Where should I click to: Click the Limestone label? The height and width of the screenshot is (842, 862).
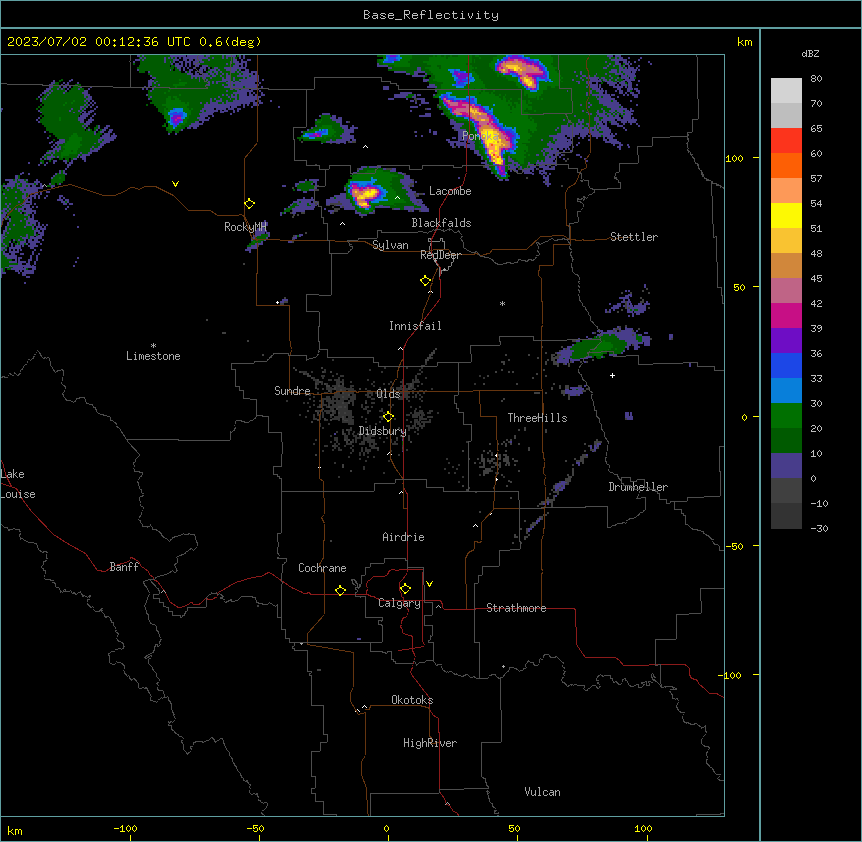click(x=153, y=356)
